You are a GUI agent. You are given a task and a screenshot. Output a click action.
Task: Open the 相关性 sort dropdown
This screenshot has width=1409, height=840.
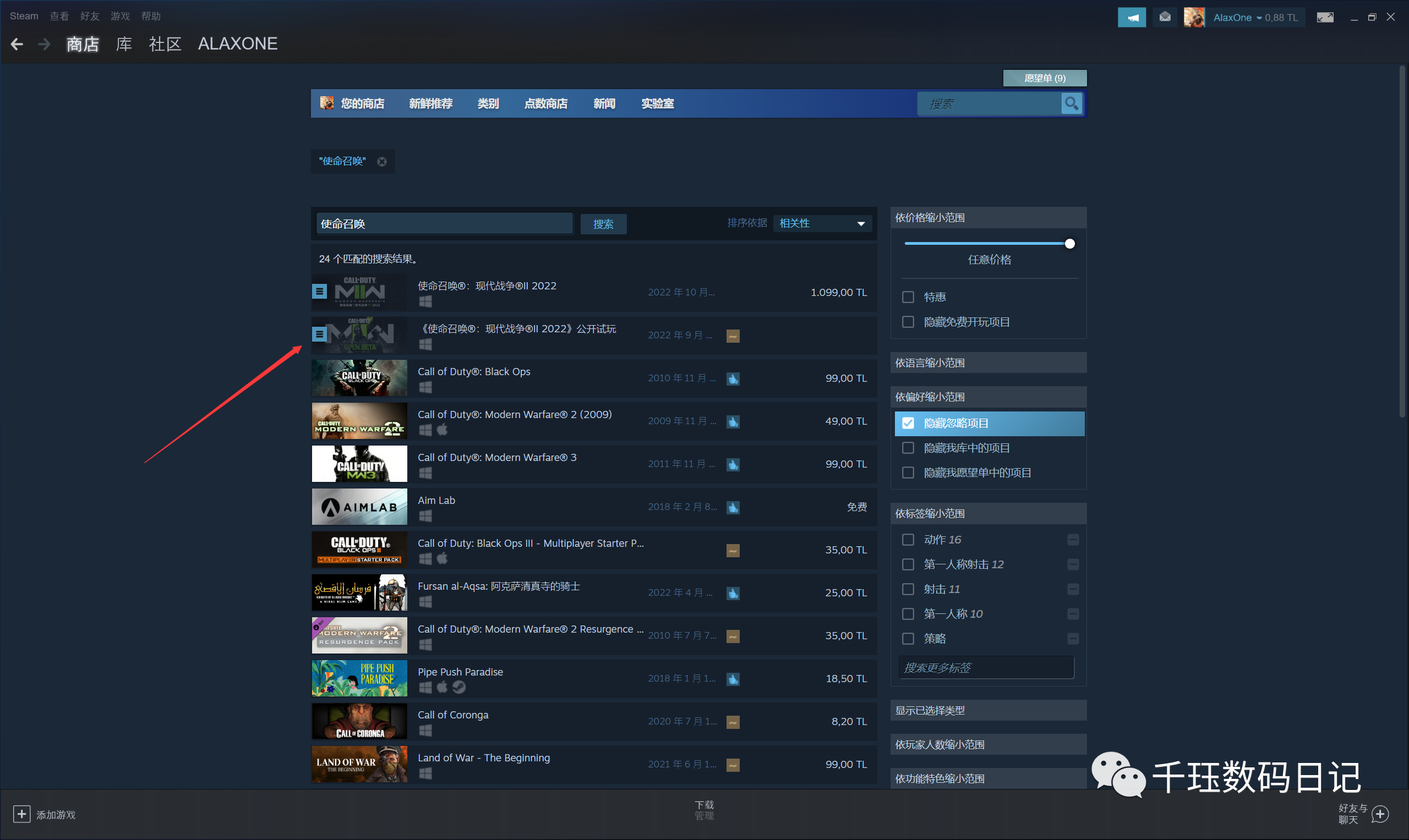(x=822, y=223)
